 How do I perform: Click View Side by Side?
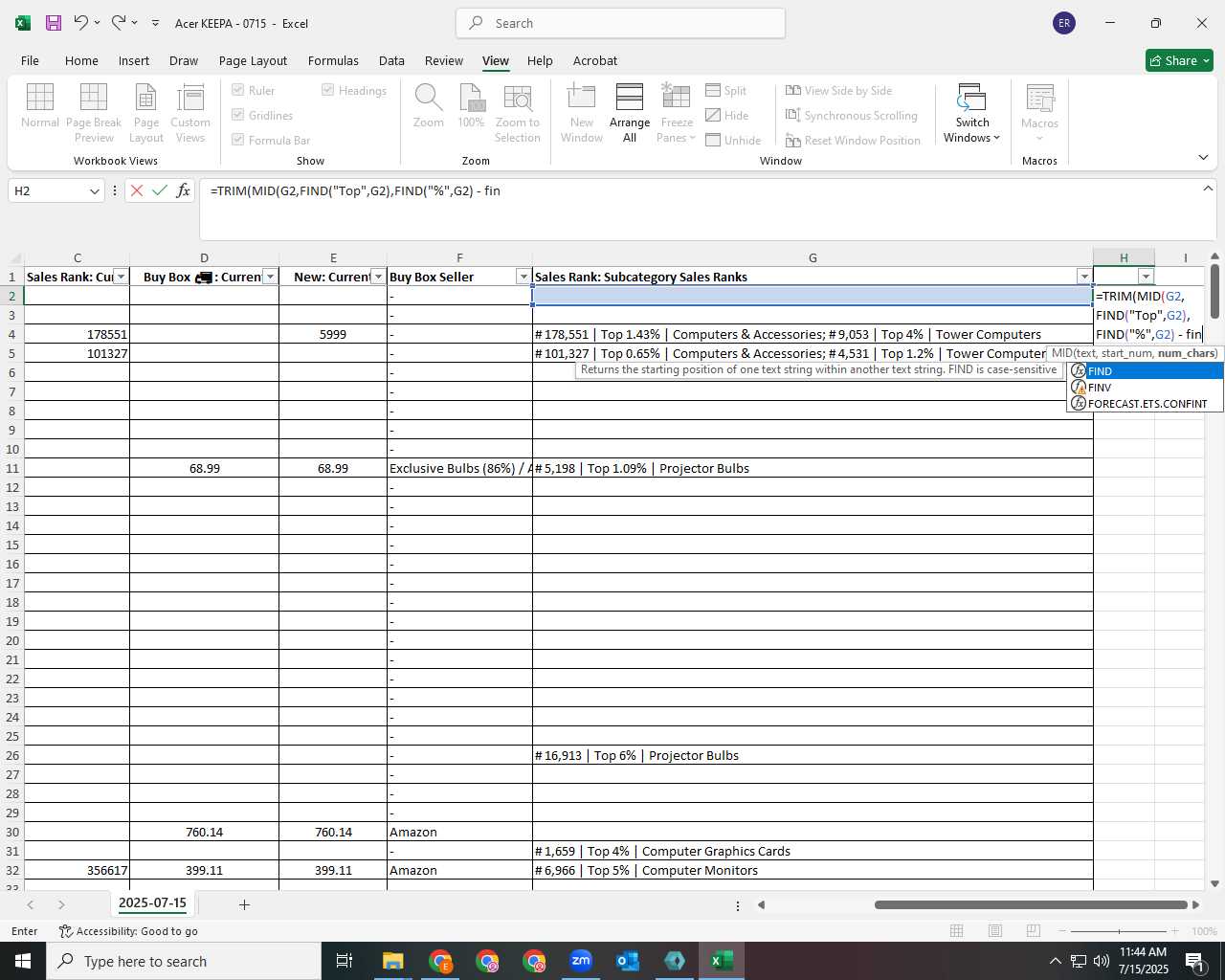point(838,90)
